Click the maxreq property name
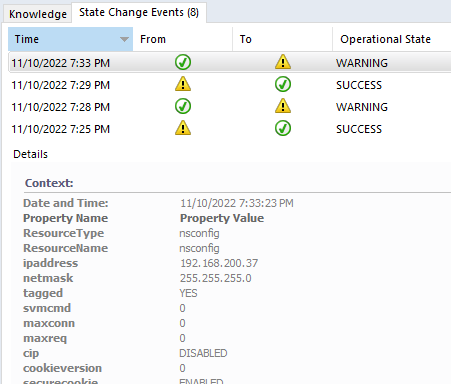 pyautogui.click(x=45, y=338)
